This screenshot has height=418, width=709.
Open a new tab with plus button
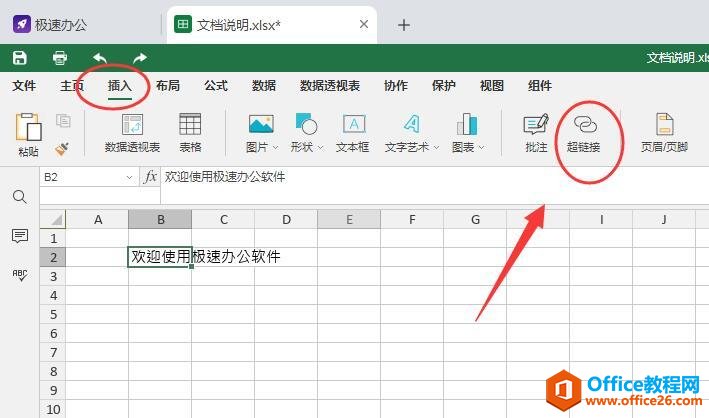[x=404, y=25]
